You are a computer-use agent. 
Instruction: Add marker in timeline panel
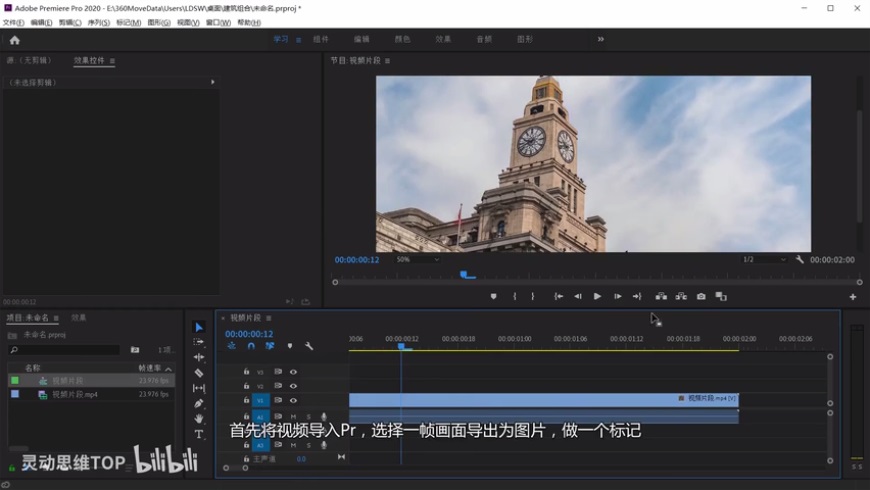pyautogui.click(x=290, y=346)
